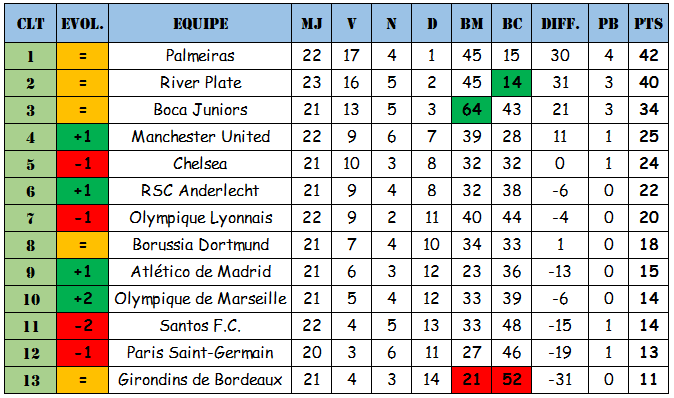Click Manchester United's +1 evolution cell

[82, 137]
